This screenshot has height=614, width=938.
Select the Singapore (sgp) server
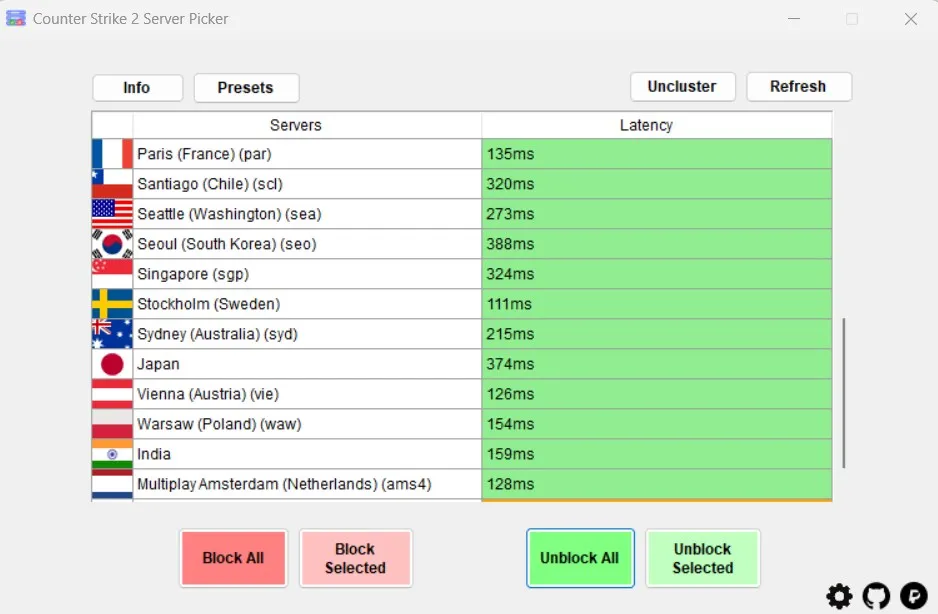pyautogui.click(x=307, y=273)
